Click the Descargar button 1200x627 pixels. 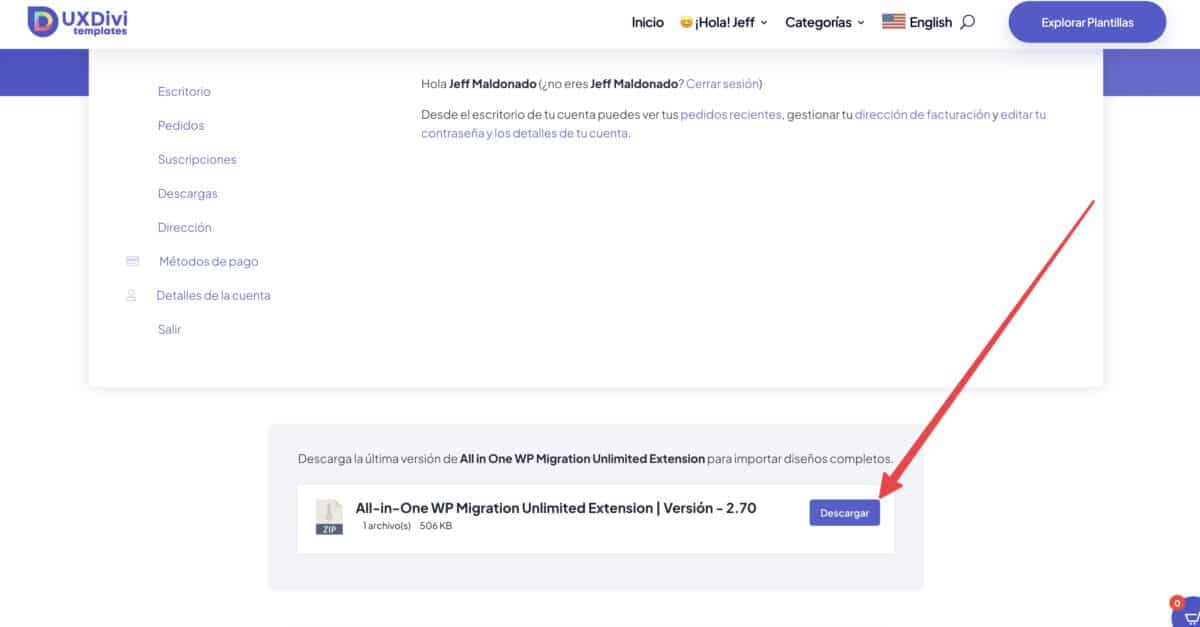(845, 513)
